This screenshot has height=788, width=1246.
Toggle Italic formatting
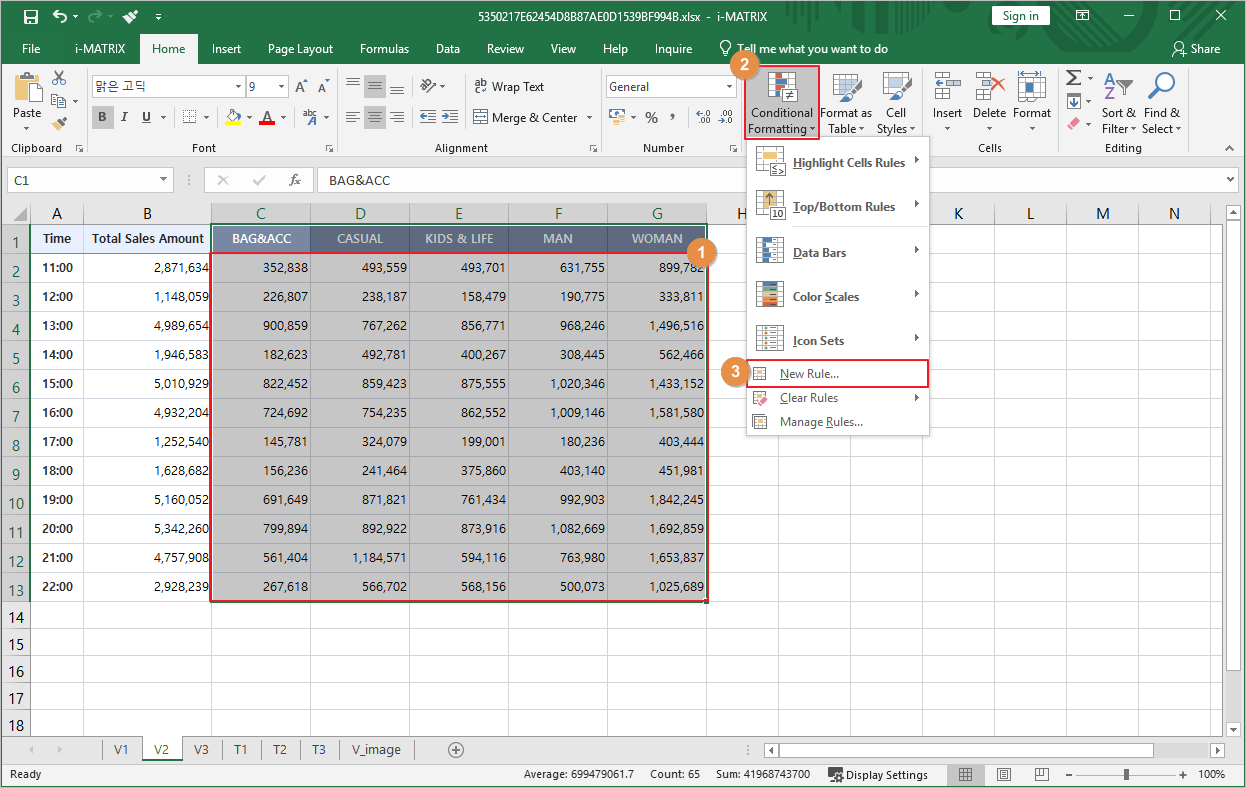tap(125, 117)
